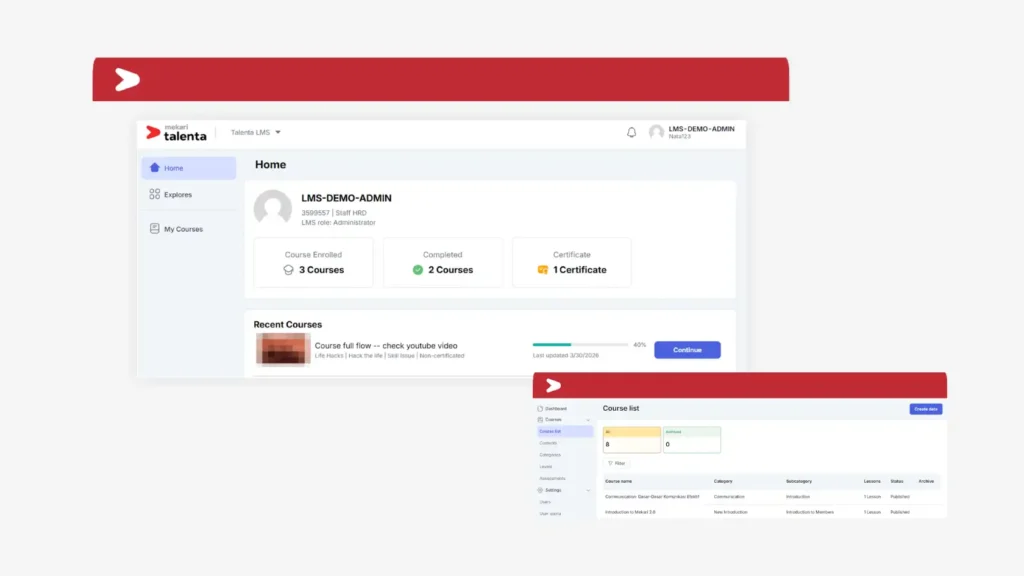This screenshot has width=1024, height=576.
Task: Click the white arrow logo in top red banner
Action: 127,80
